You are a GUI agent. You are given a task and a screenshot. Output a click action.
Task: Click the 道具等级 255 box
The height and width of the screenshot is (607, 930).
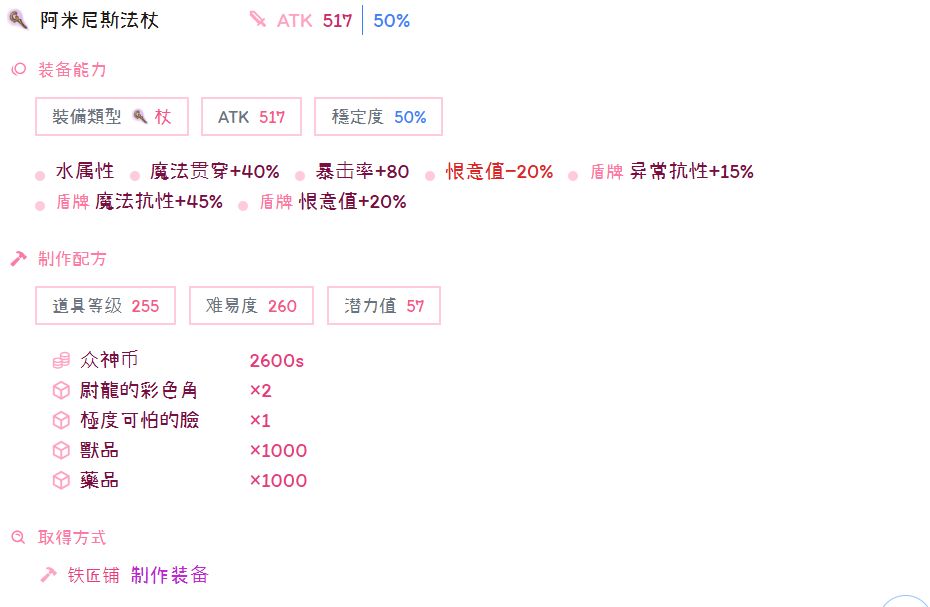[x=105, y=306]
